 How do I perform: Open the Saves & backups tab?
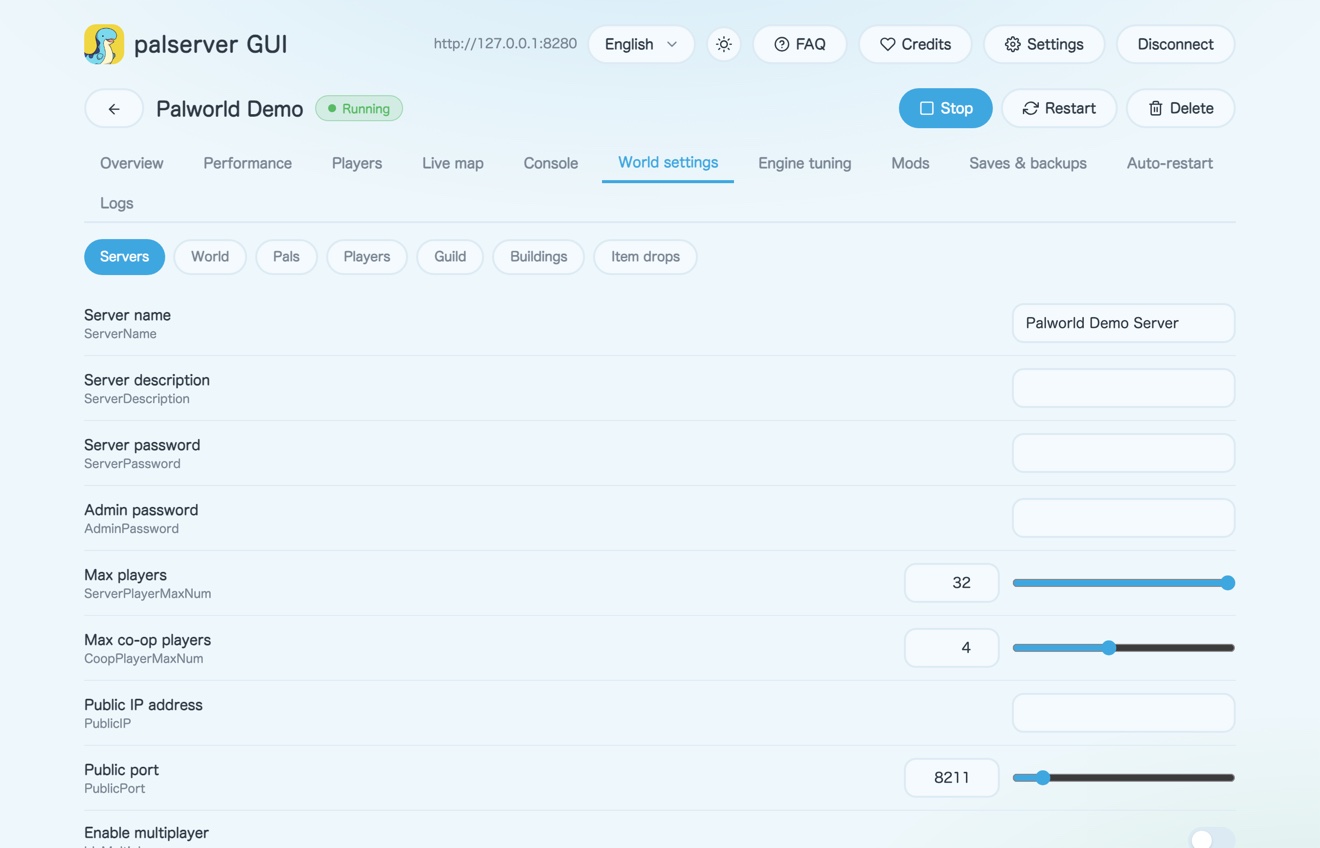[x=1027, y=163]
